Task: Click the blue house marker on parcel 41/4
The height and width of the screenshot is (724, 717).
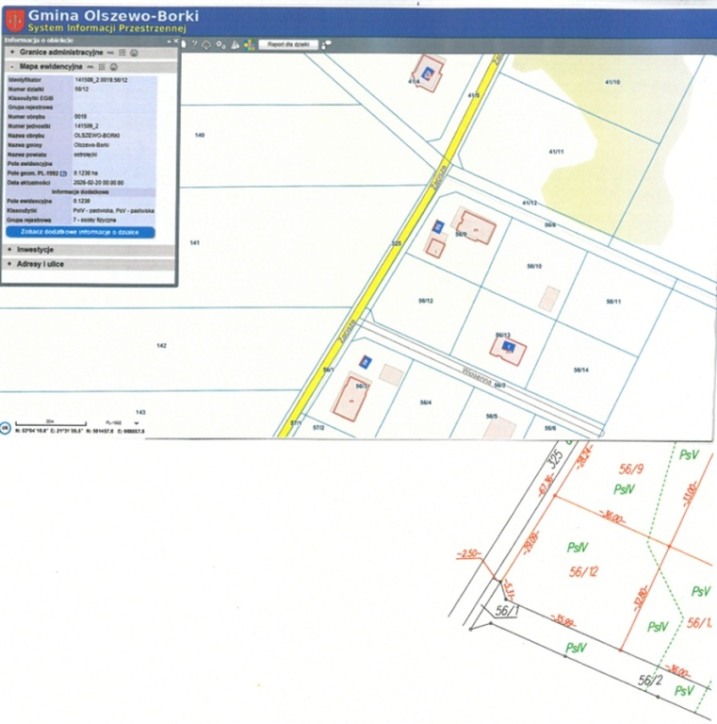Action: pyautogui.click(x=430, y=72)
